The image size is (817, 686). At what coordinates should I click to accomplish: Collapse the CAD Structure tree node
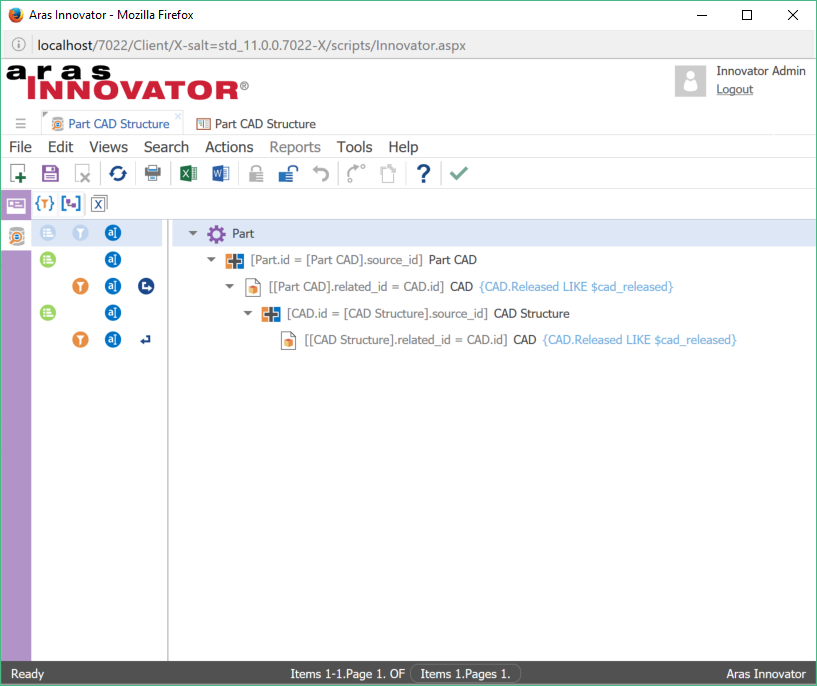click(x=248, y=314)
